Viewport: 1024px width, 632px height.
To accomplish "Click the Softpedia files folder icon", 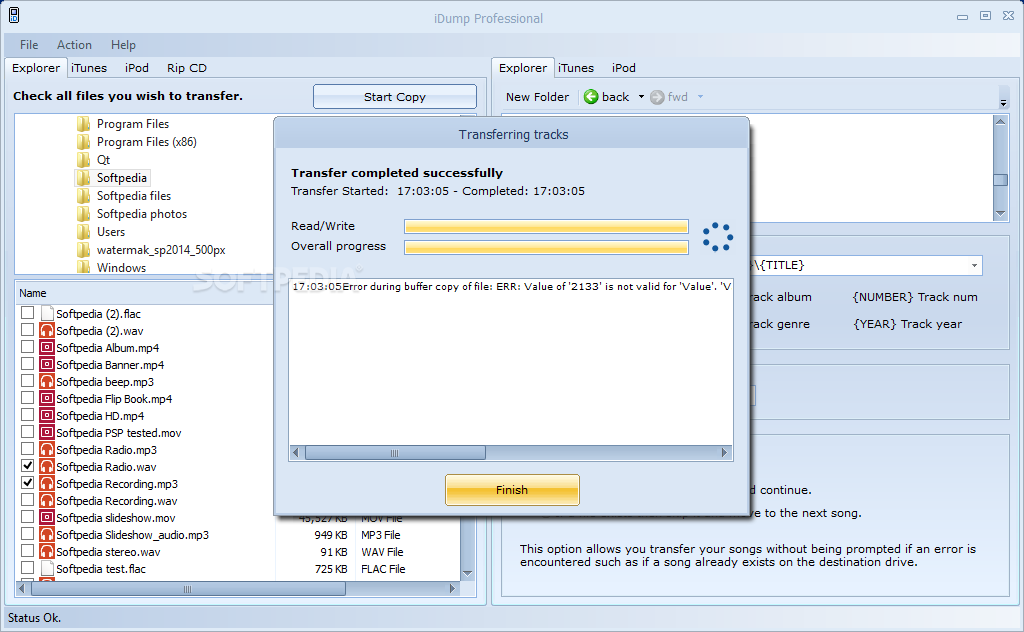I will tap(84, 196).
